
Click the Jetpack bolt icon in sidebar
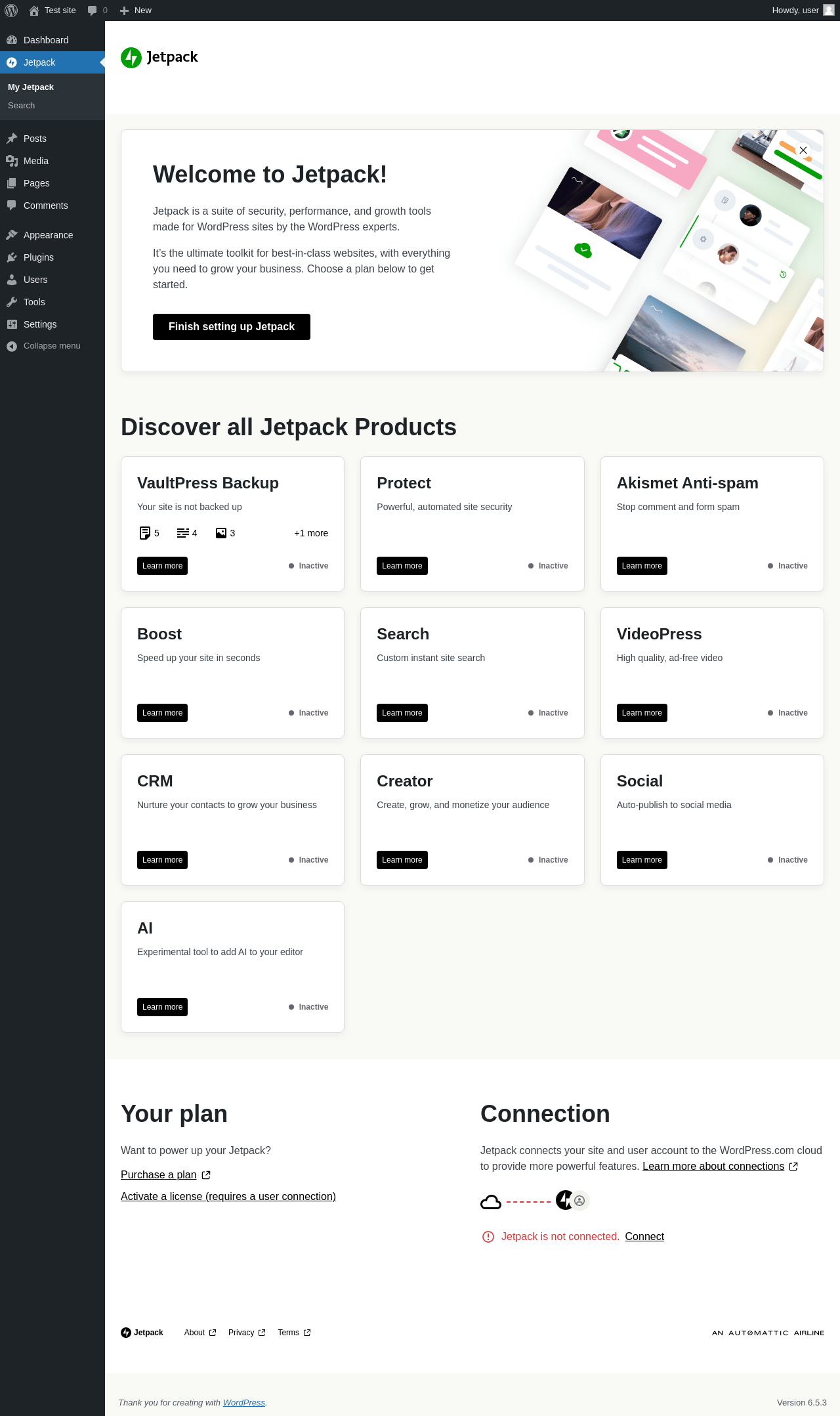pyautogui.click(x=12, y=62)
